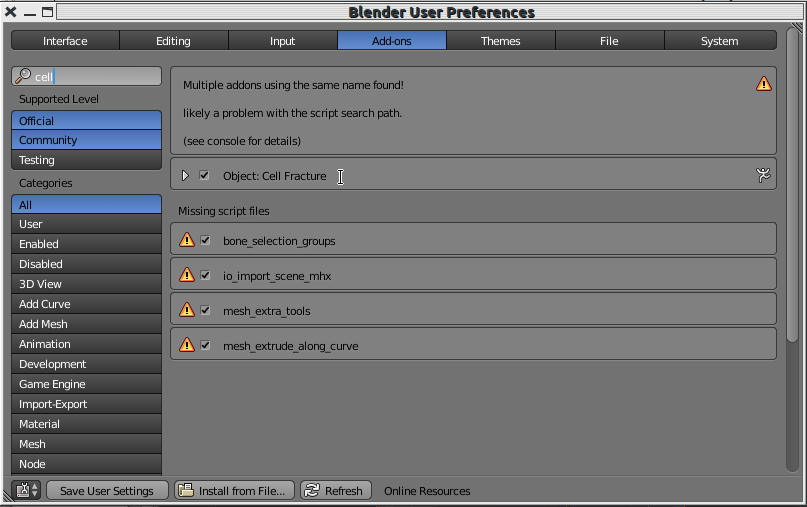Select the Import-Export category
The image size is (807, 507).
86,404
